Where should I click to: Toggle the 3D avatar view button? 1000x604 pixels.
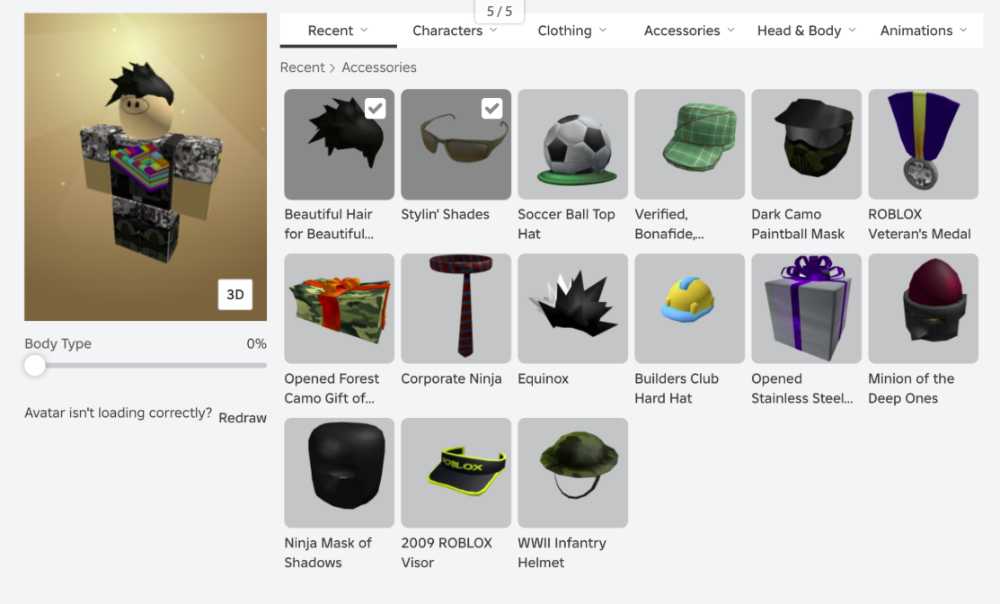tap(235, 295)
